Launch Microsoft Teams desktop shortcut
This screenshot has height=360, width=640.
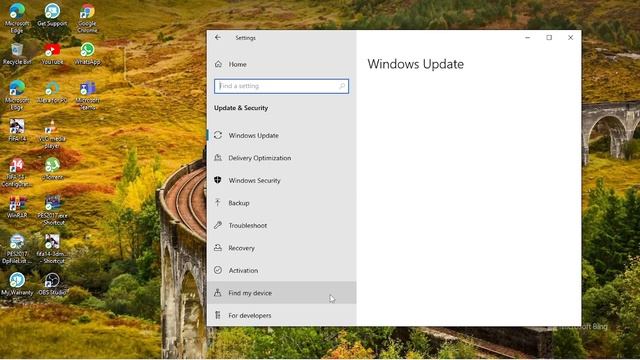point(87,94)
